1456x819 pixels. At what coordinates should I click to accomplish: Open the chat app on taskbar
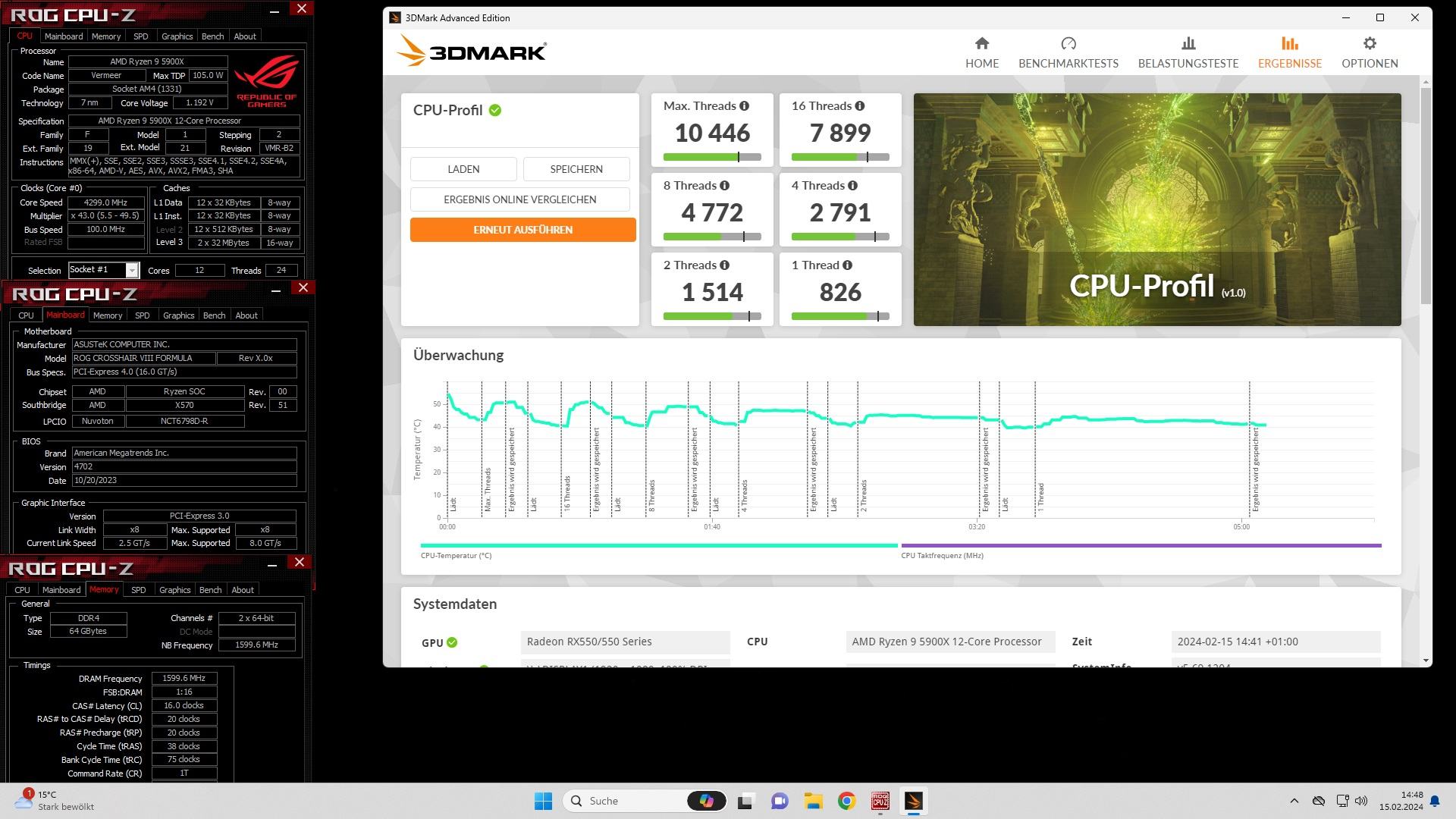click(779, 801)
